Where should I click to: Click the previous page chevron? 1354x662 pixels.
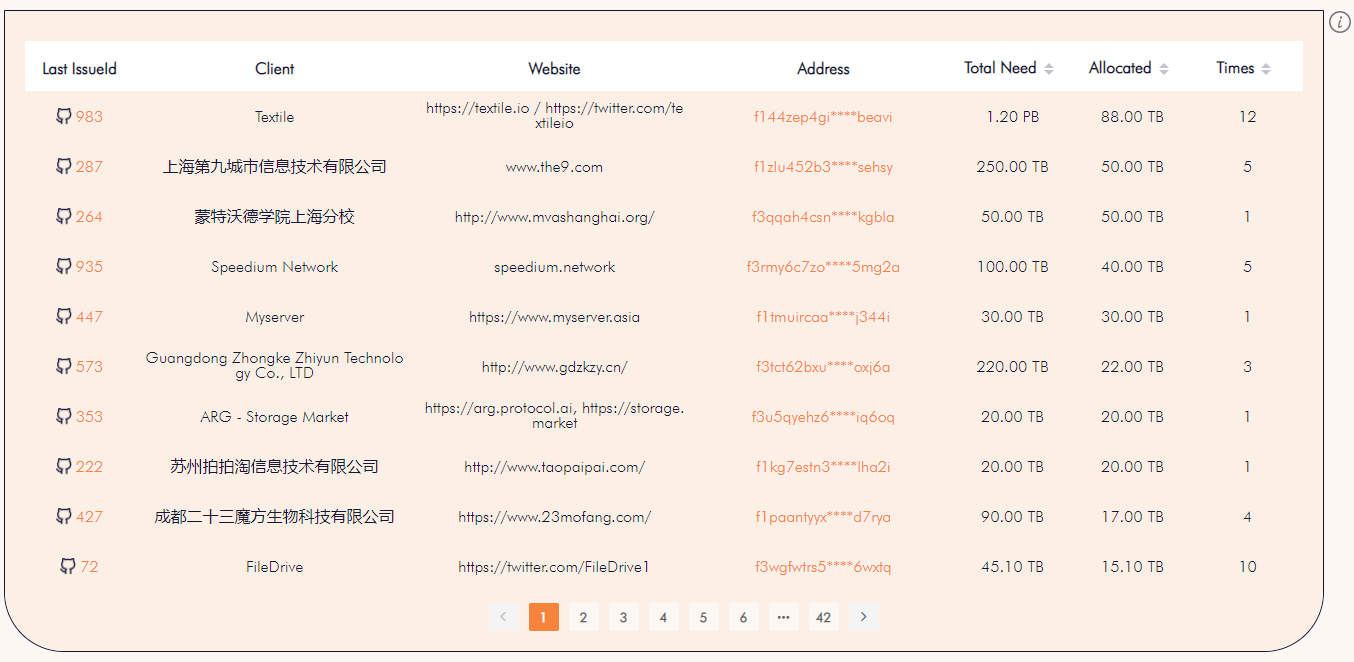(504, 617)
